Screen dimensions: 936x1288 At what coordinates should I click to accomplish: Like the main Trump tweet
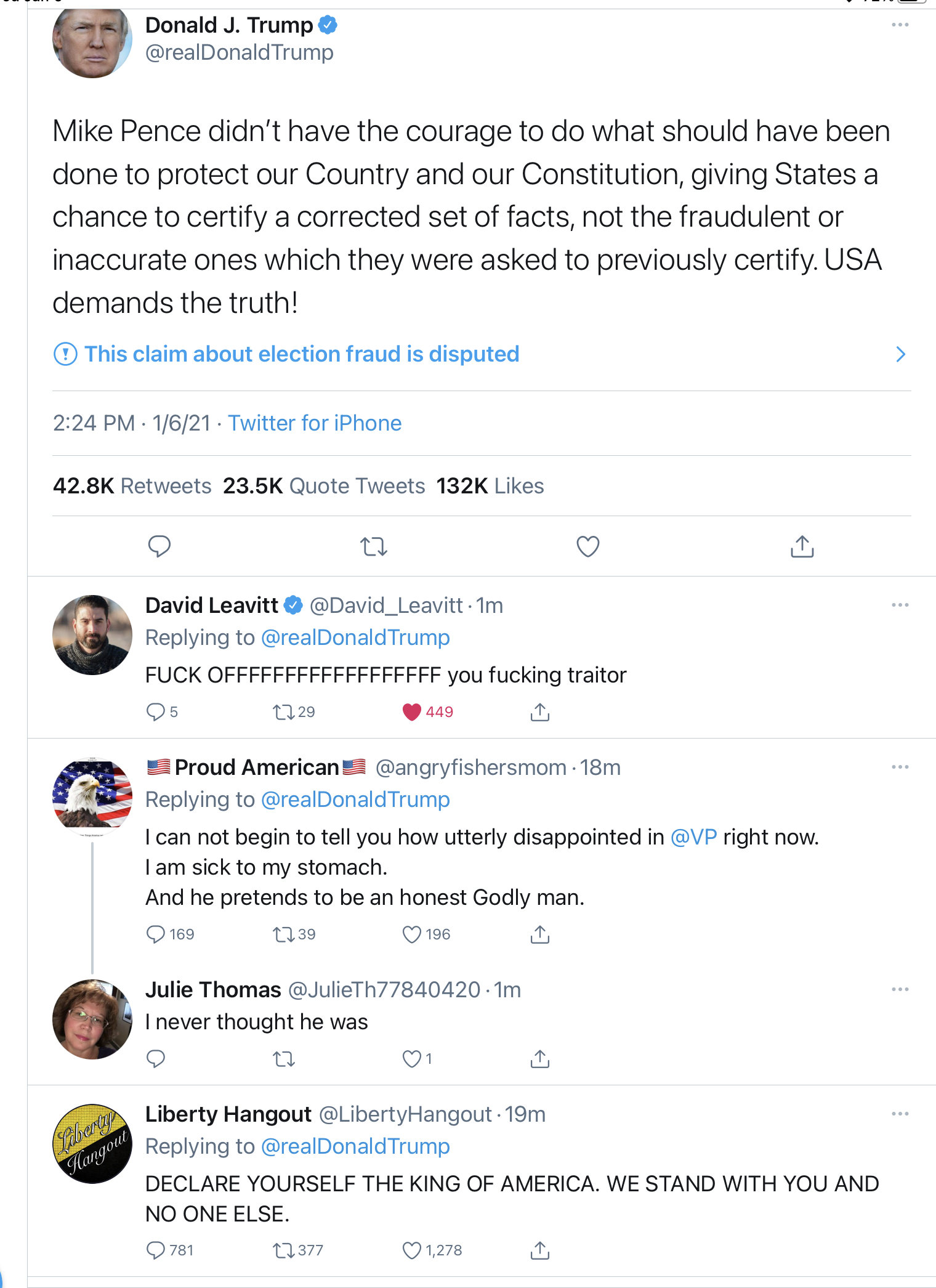(x=587, y=546)
